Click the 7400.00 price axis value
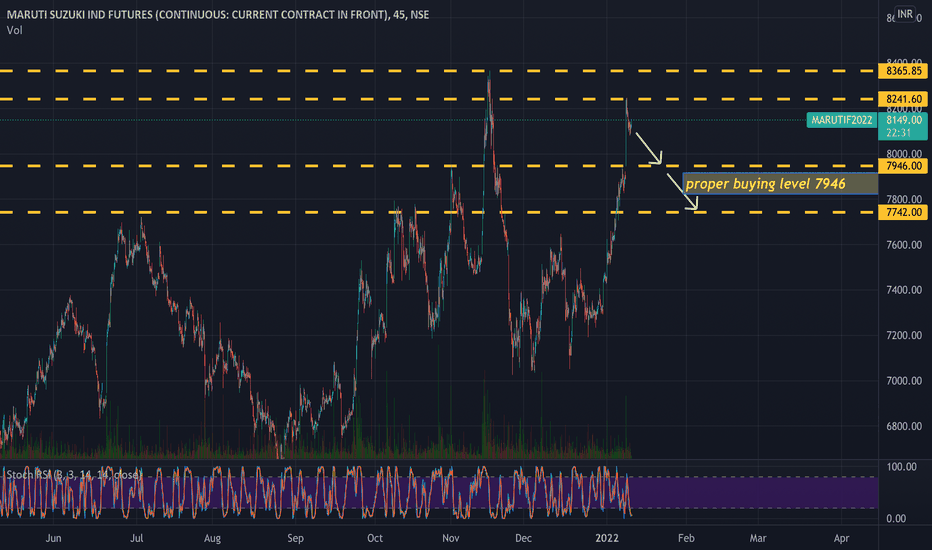Image resolution: width=932 pixels, height=550 pixels. (x=903, y=290)
